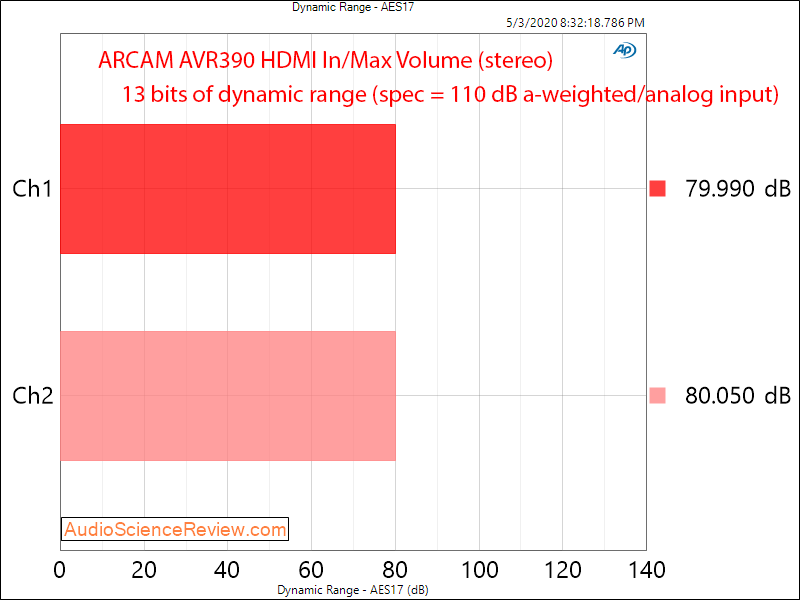This screenshot has height=600, width=800.
Task: Click the 13 bits of dynamic range annotation
Action: (x=450, y=94)
